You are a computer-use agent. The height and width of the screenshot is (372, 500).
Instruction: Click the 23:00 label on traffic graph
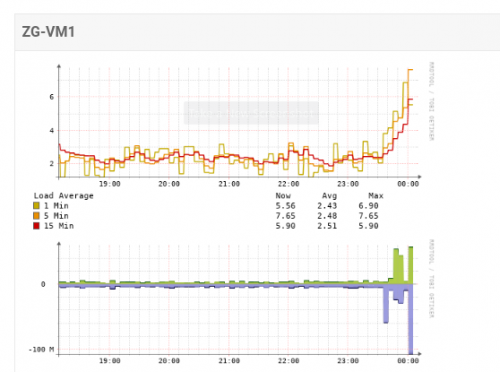pos(348,361)
